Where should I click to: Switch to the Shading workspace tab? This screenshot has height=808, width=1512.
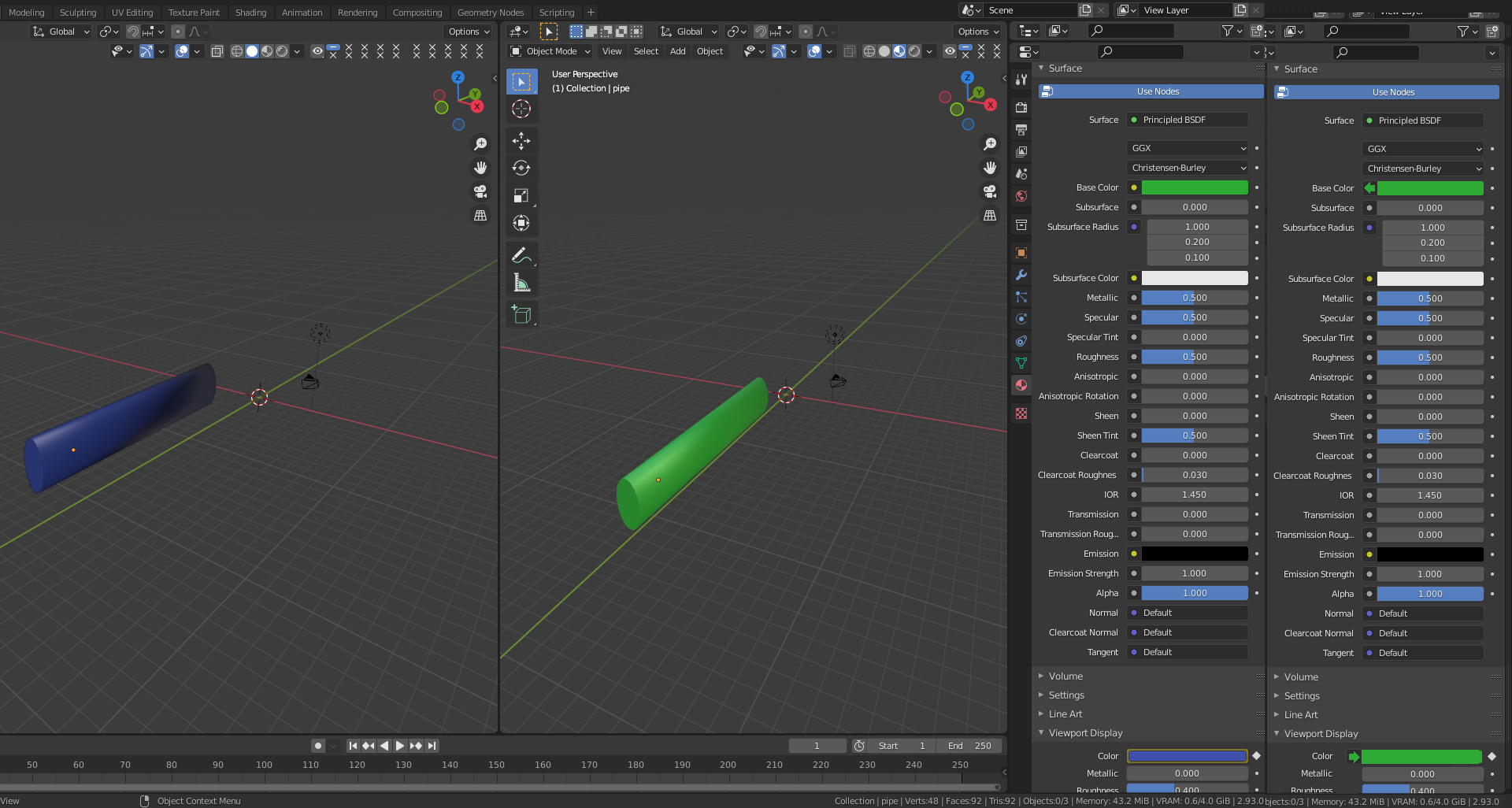click(250, 13)
